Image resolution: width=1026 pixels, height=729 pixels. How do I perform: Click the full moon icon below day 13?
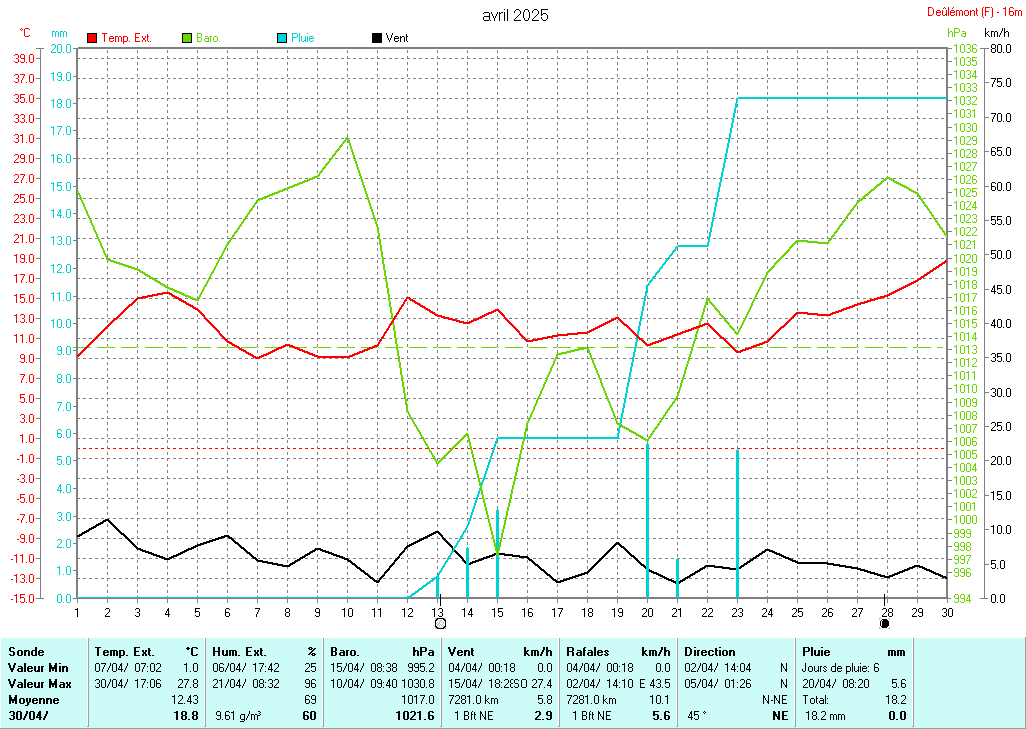(x=440, y=623)
